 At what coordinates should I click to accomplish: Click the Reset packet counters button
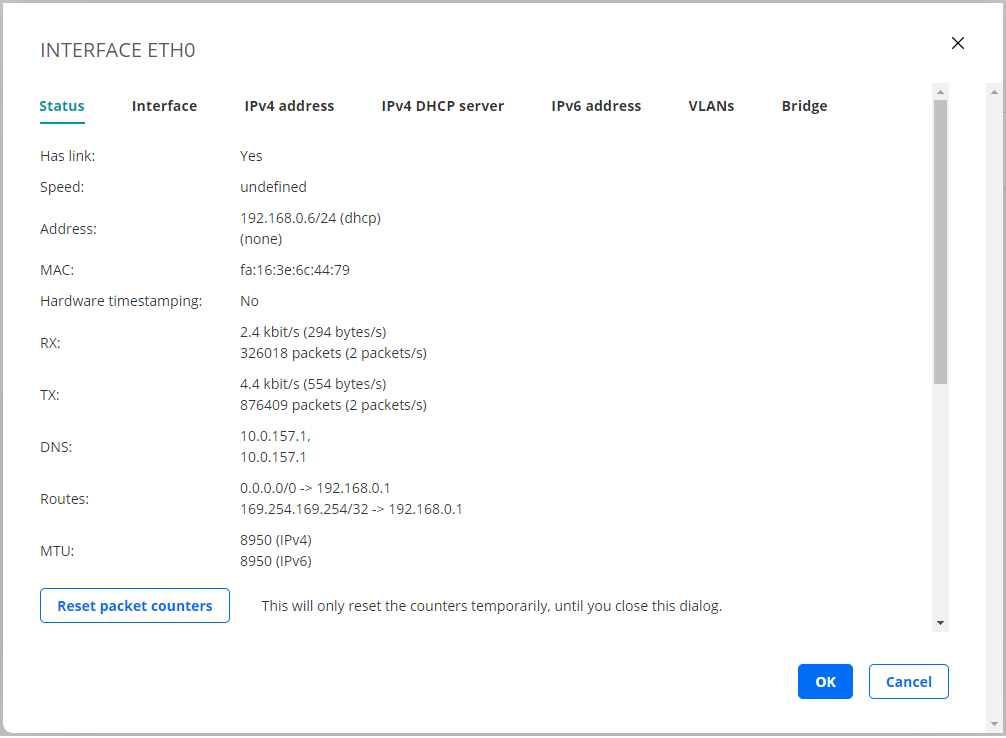[x=135, y=606]
